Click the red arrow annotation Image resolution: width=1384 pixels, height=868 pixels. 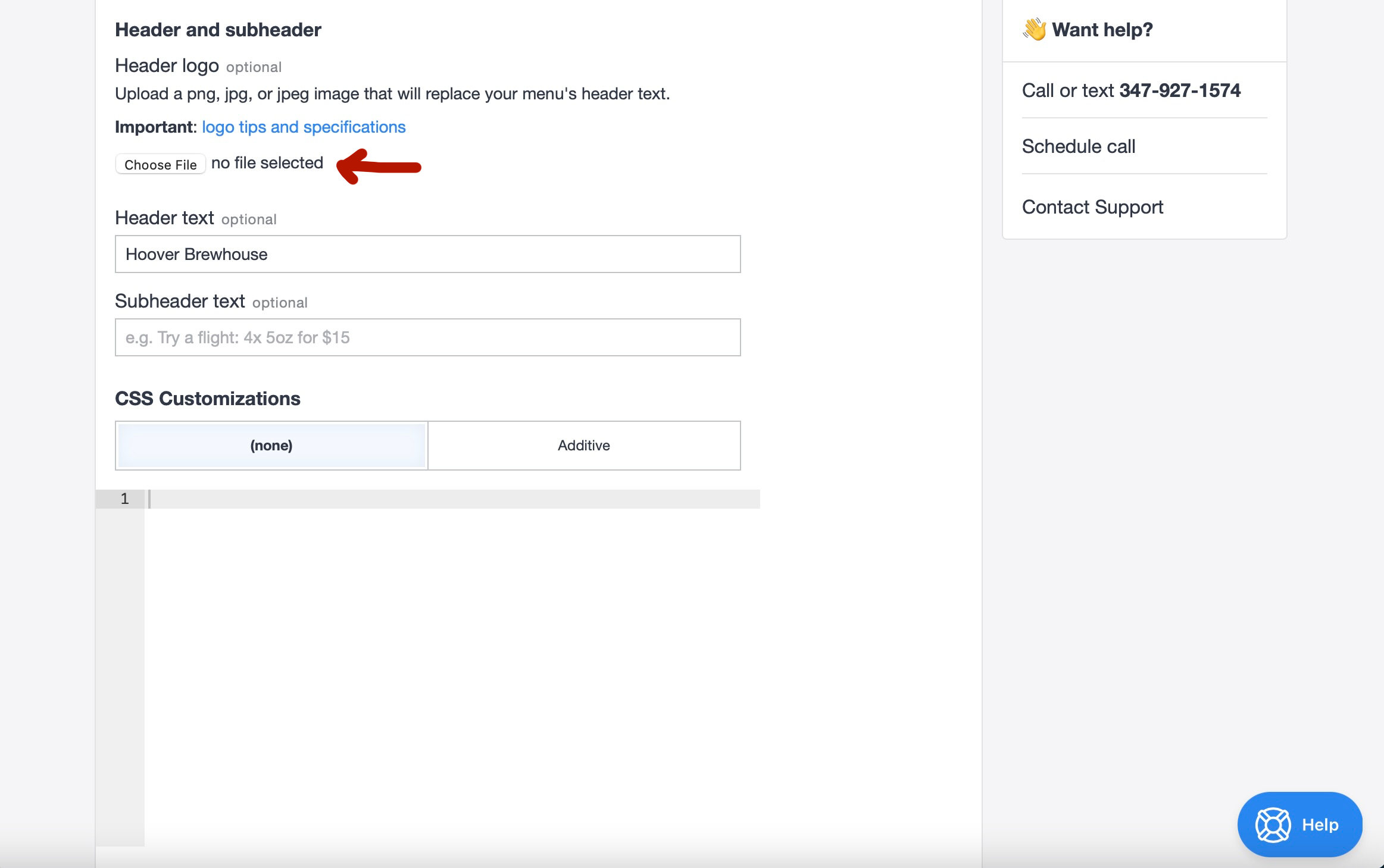[379, 167]
